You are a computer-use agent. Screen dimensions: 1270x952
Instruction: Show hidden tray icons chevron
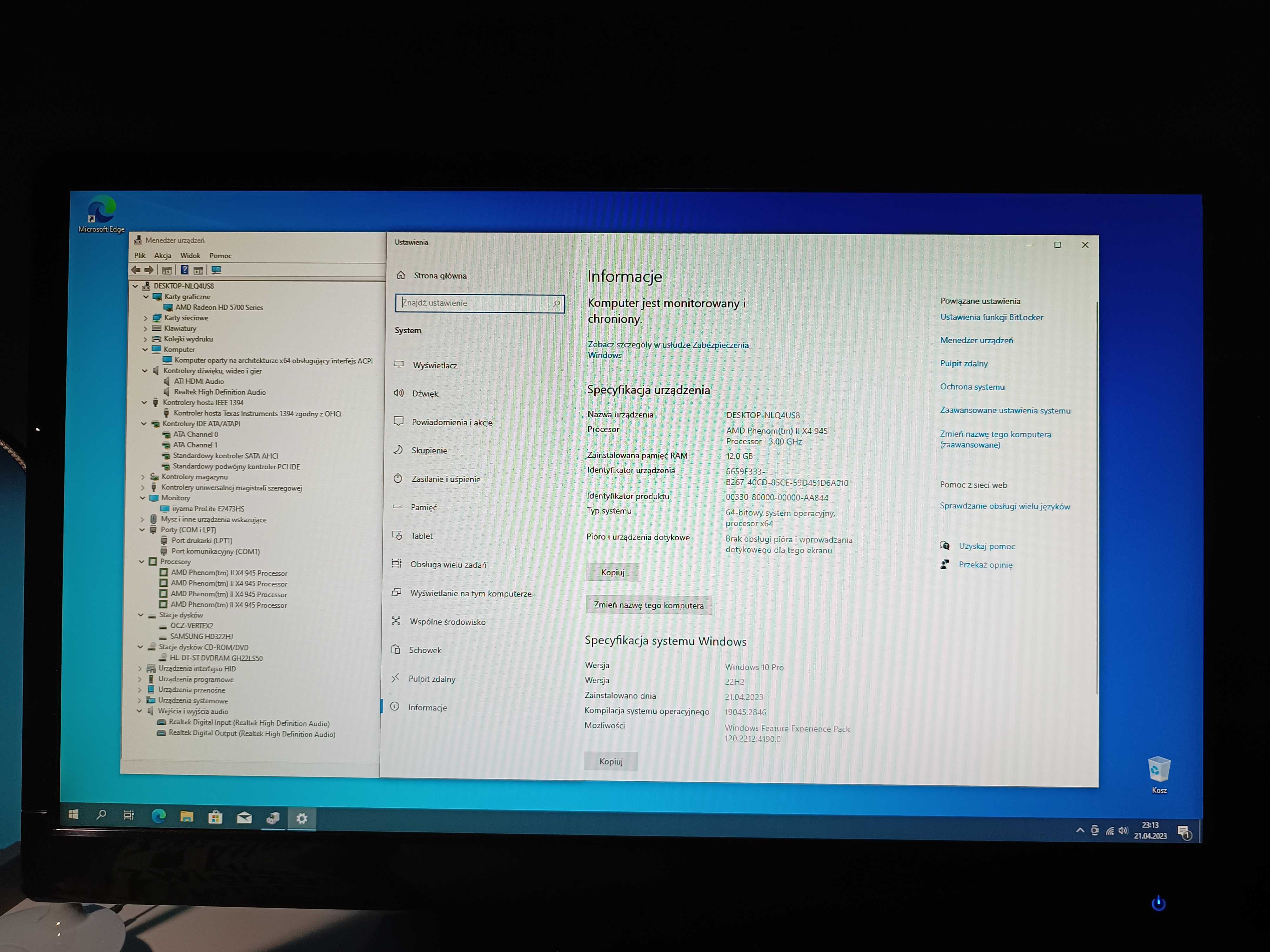tap(1079, 830)
